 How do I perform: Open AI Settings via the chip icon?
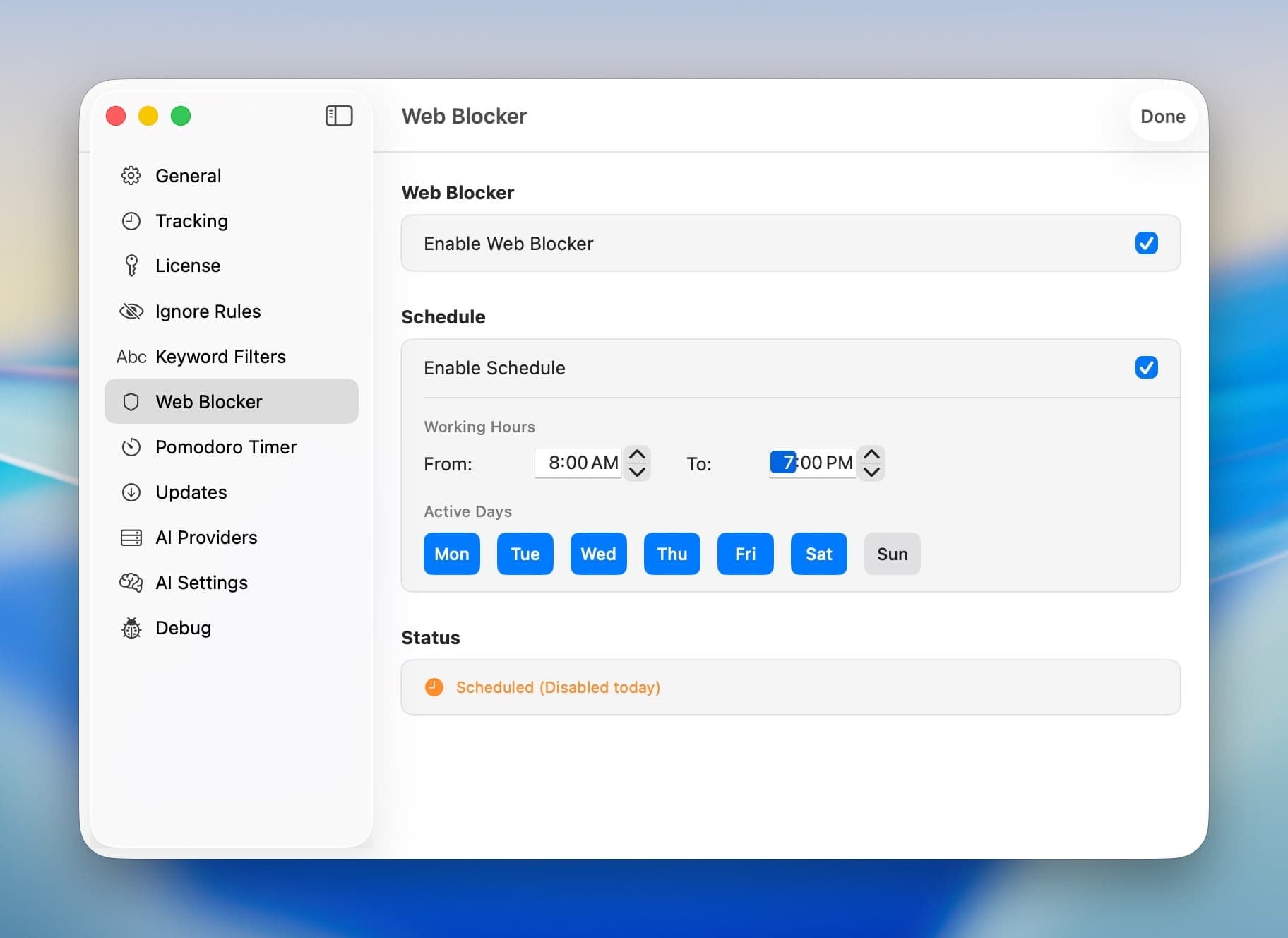[x=131, y=583]
